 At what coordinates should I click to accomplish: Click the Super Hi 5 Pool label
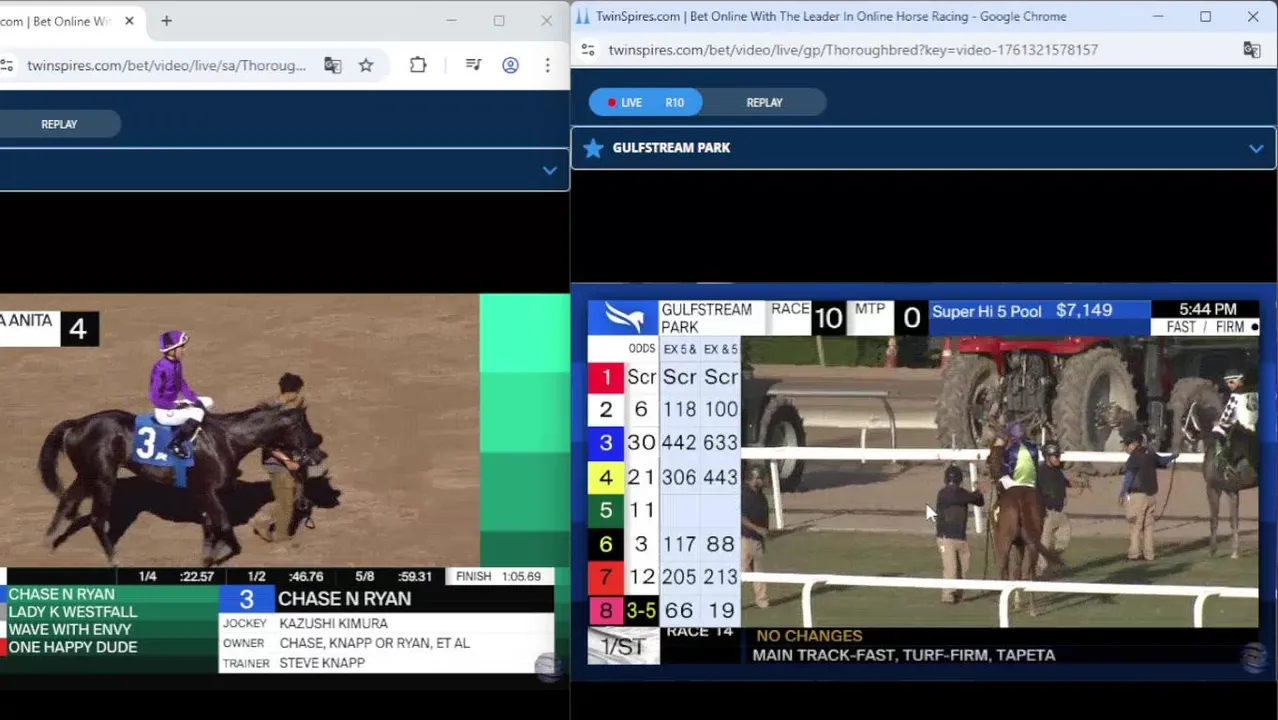986,311
